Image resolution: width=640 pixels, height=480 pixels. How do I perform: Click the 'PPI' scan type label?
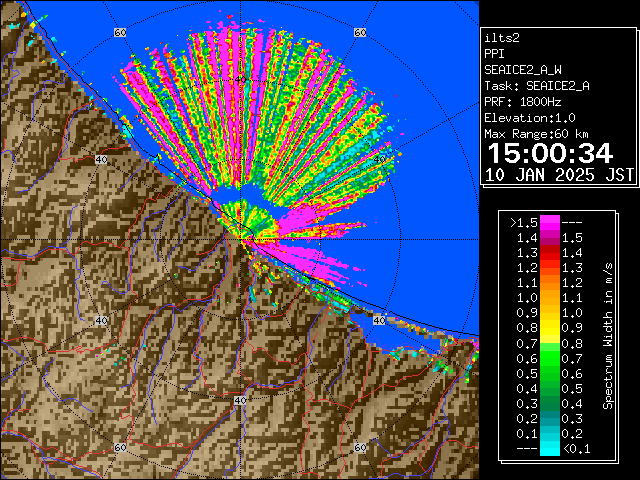[494, 54]
